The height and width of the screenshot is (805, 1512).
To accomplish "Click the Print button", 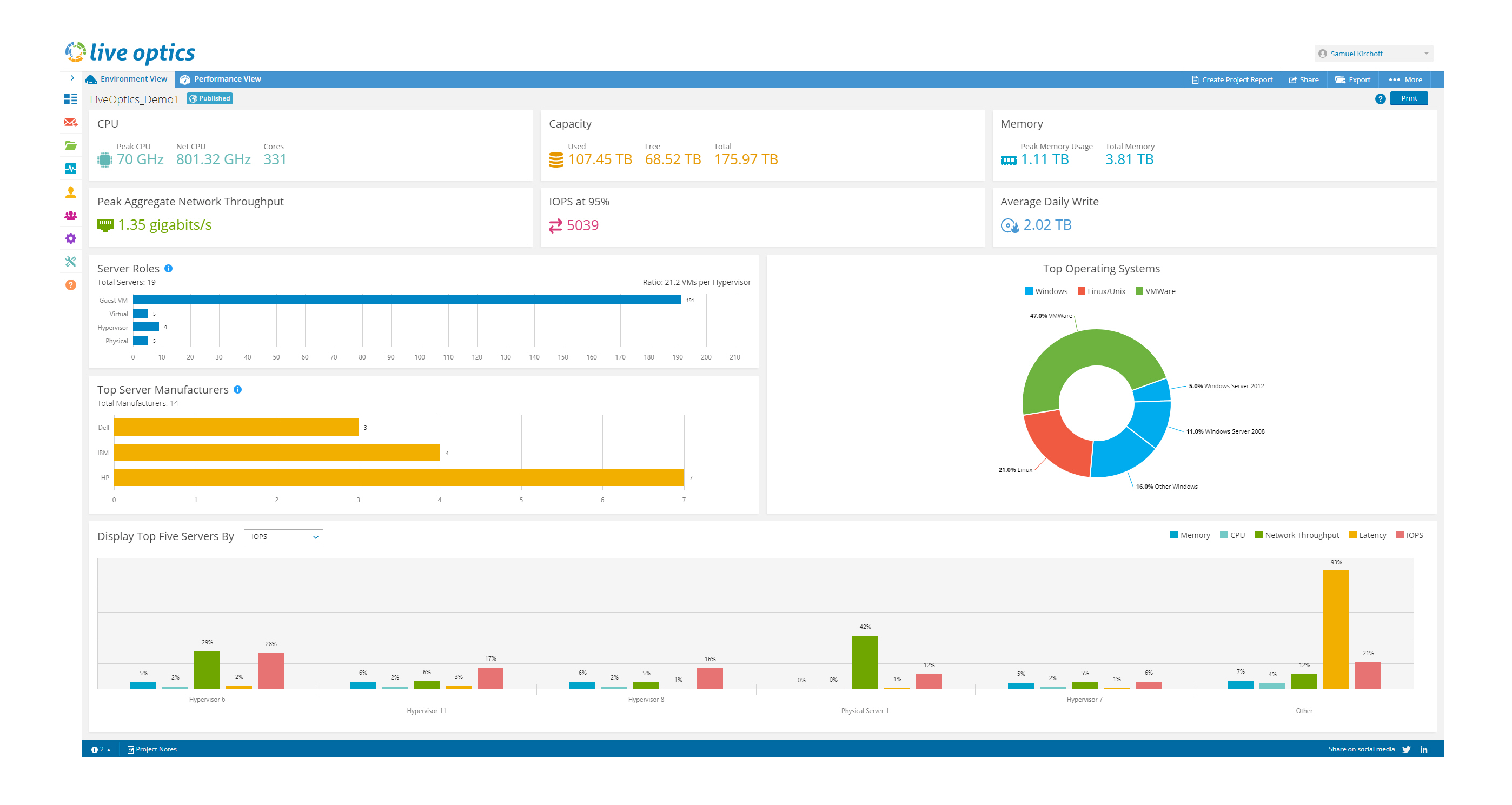I will 1408,98.
